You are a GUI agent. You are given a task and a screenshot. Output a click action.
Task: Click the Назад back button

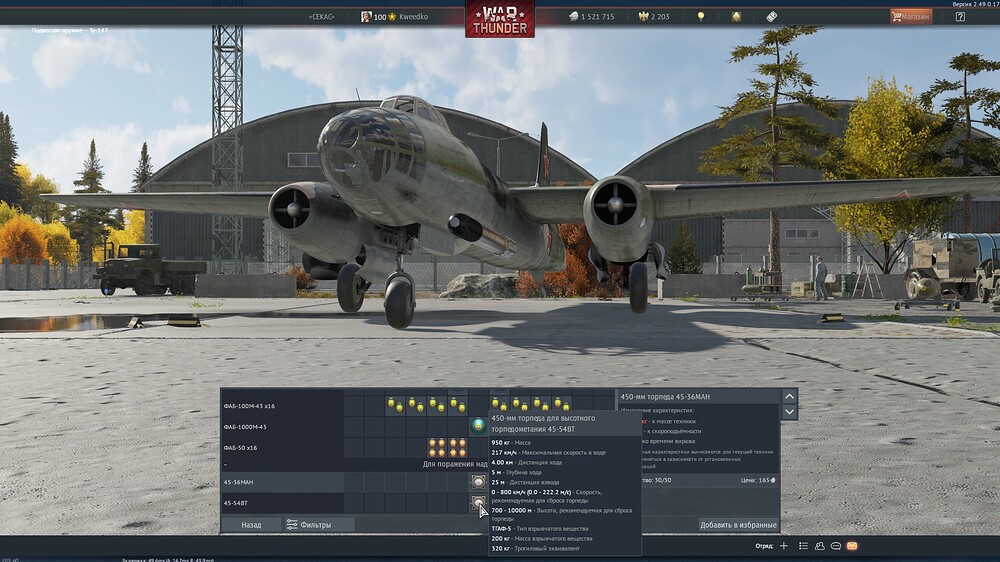coord(251,525)
